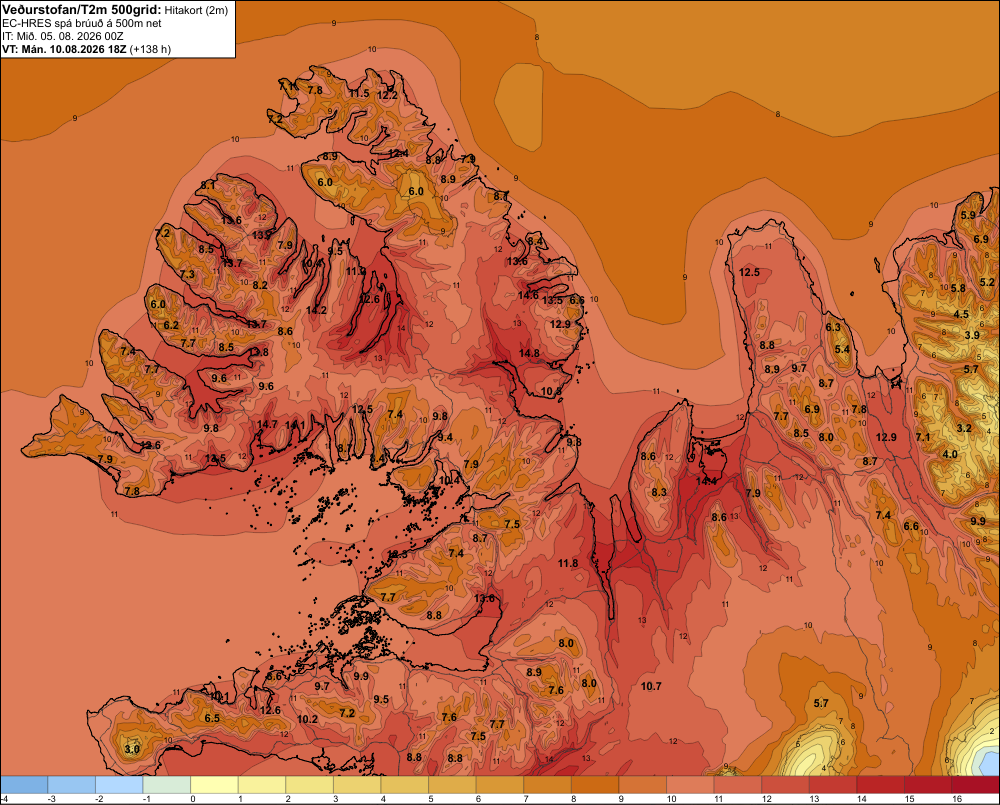The image size is (1000, 805).
Task: Click the '3.0' temperature value on the map
Action: point(132,749)
